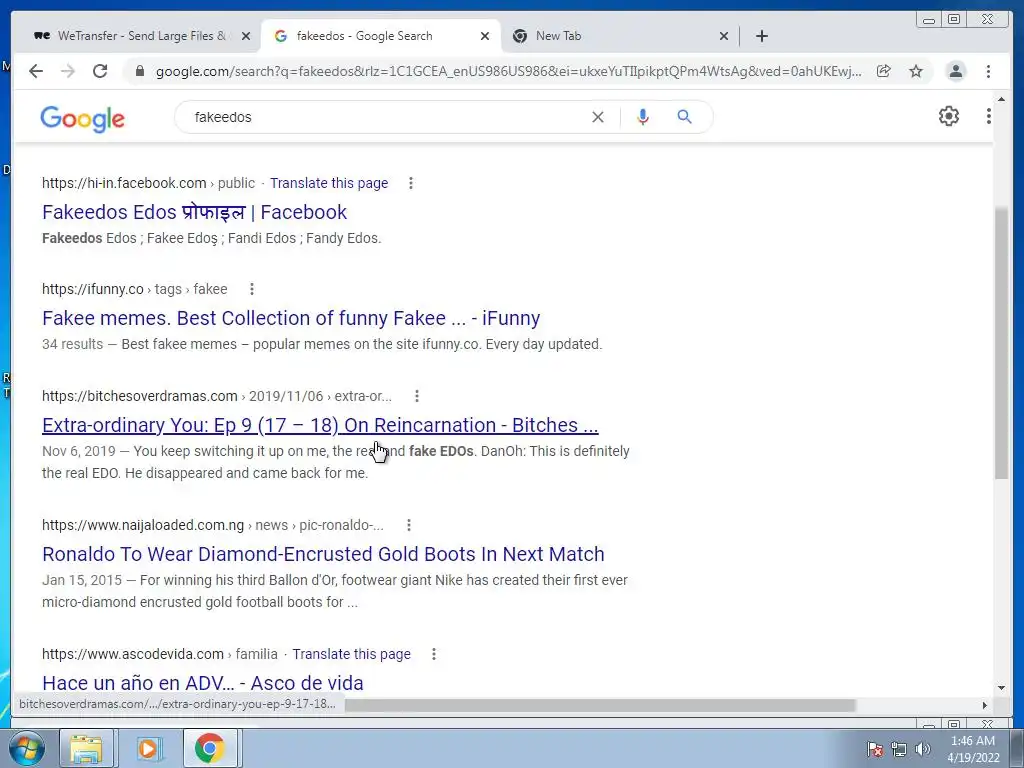Open the Chrome profile avatar
Image resolution: width=1024 pixels, height=768 pixels.
tap(955, 71)
